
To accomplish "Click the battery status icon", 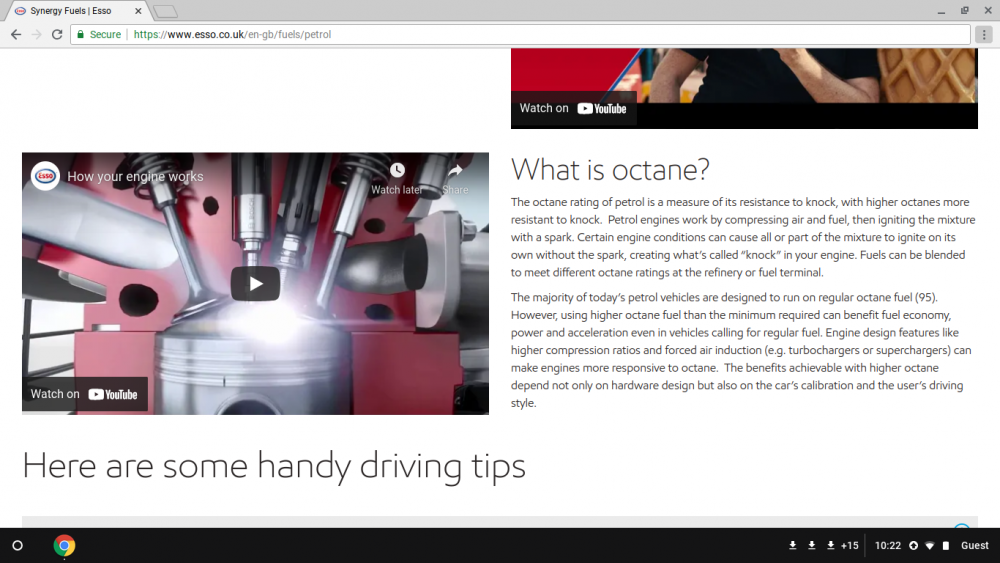I will tap(946, 546).
